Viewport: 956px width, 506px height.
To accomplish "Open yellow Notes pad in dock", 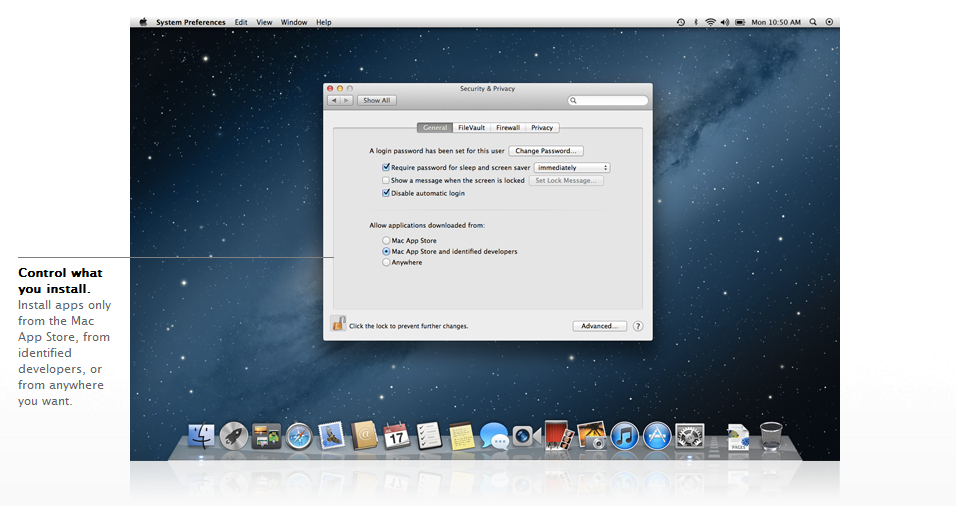I will (x=462, y=437).
